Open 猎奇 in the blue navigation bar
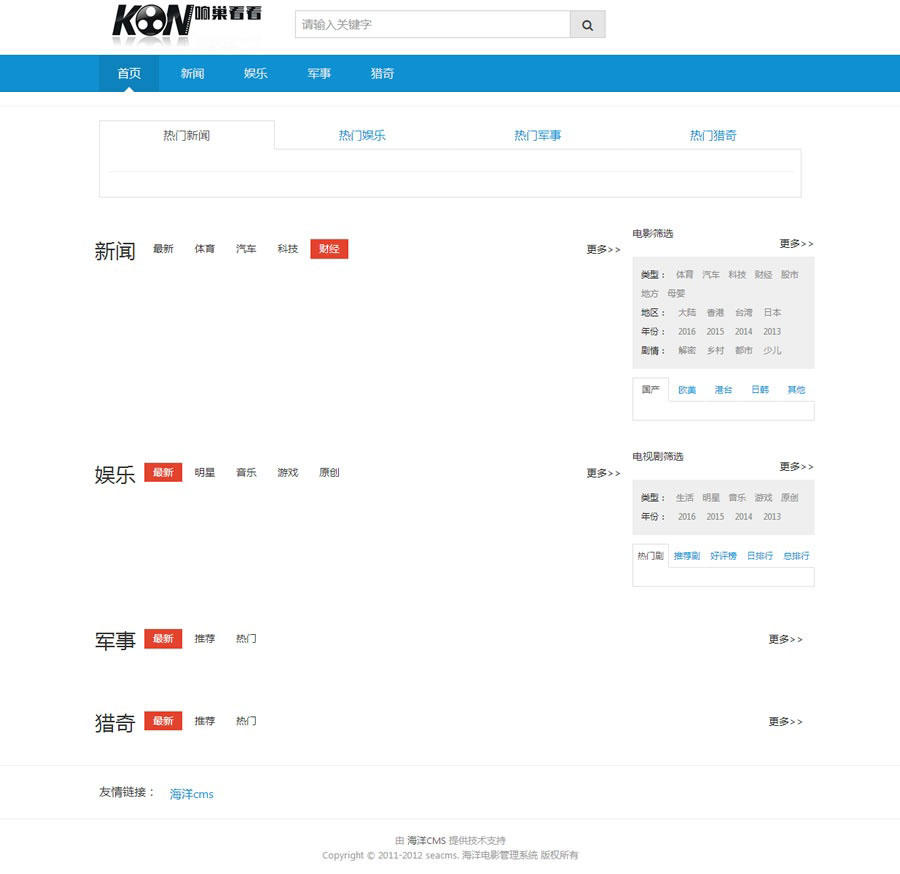The width and height of the screenshot is (900, 874). point(382,73)
